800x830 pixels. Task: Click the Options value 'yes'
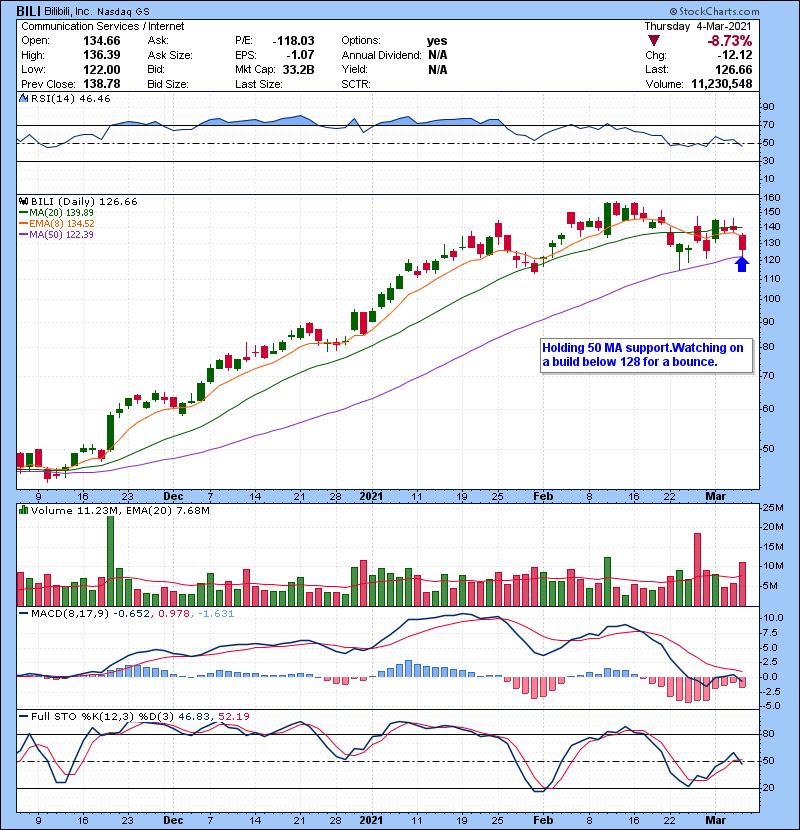pyautogui.click(x=437, y=41)
